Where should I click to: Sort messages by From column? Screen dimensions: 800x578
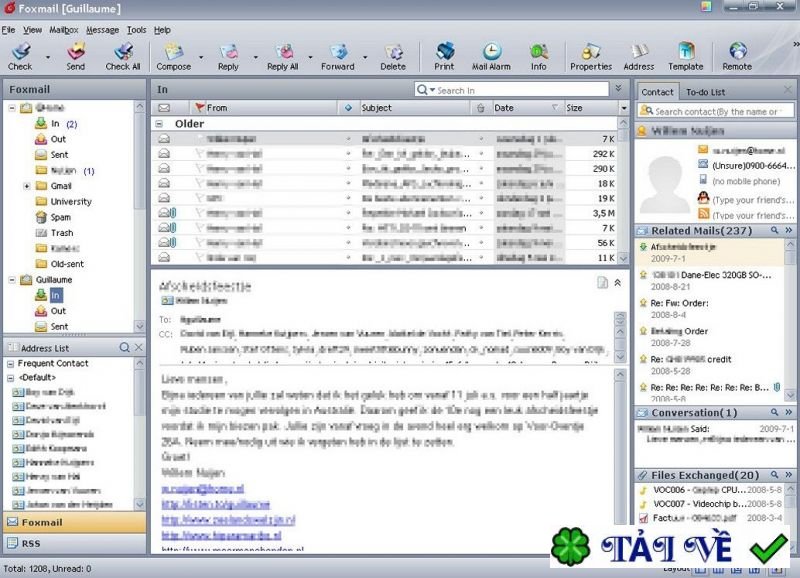click(x=264, y=108)
